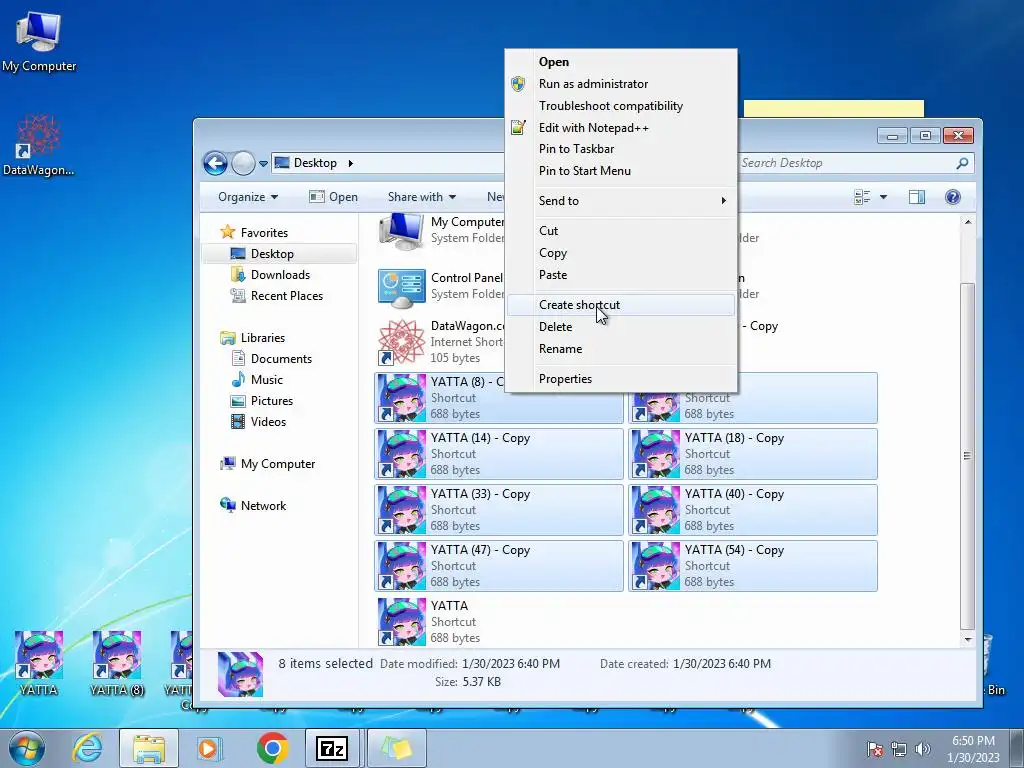Select the YATTA desktop shortcut icon
The image size is (1024, 768).
39,663
